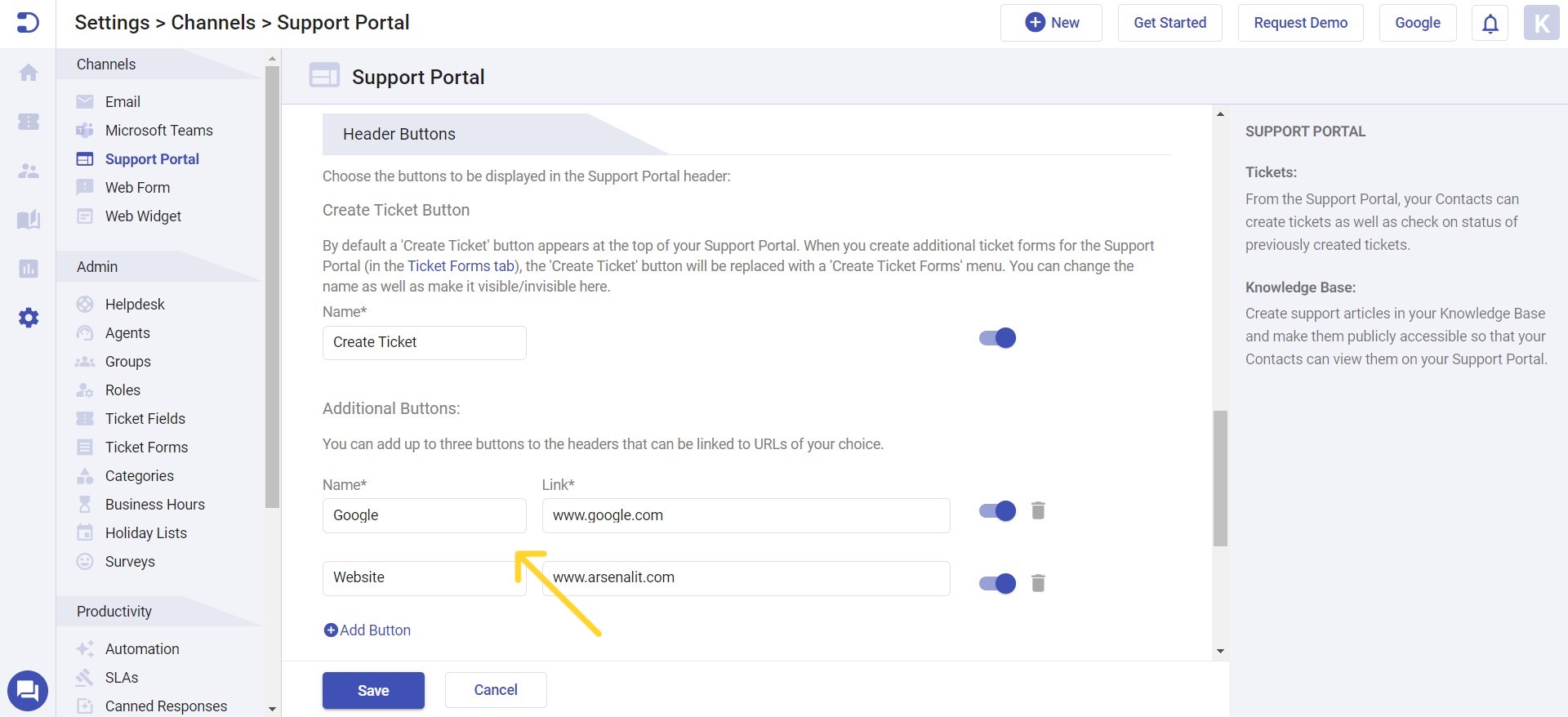Open the home dashboard icon in left rail

(x=29, y=73)
